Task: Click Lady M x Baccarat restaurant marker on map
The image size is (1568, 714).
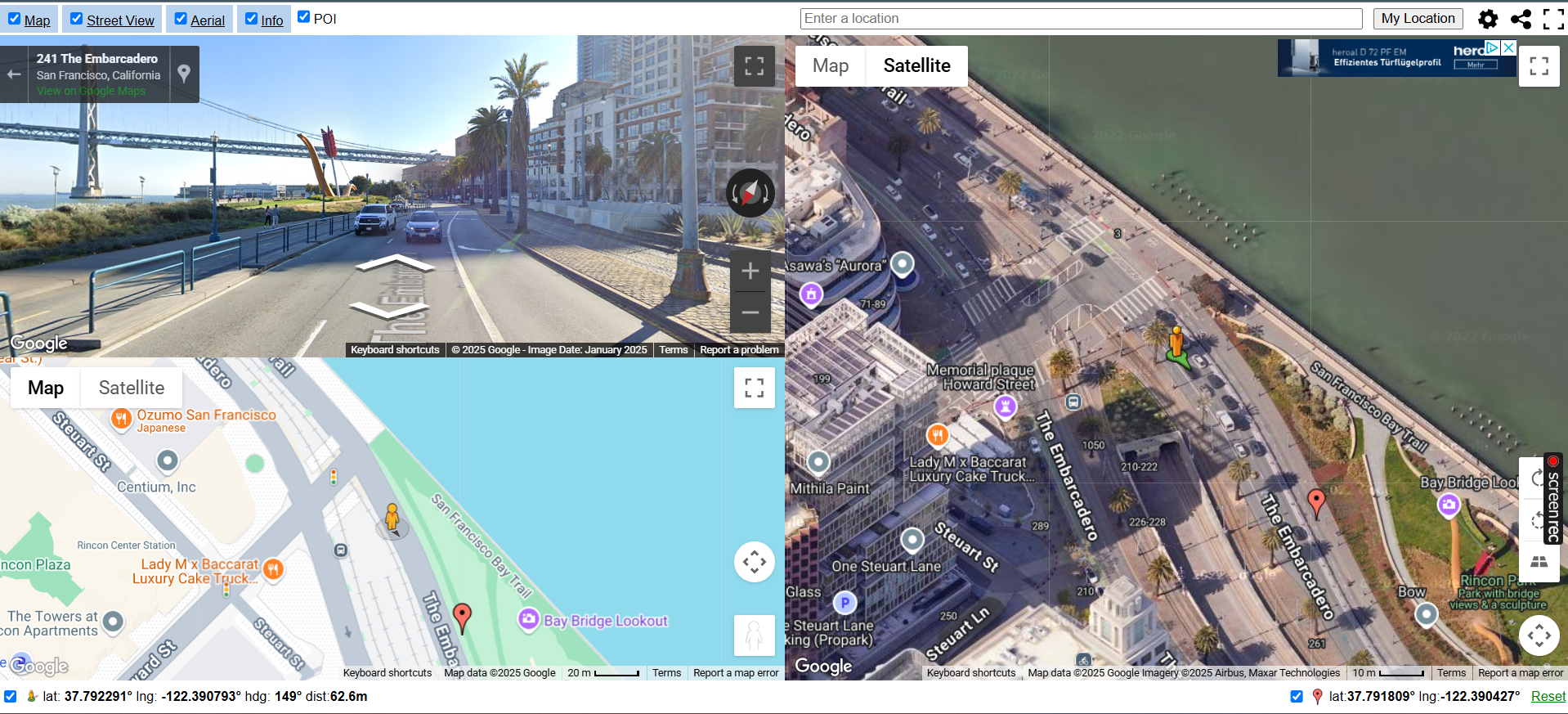Action: coord(273,569)
